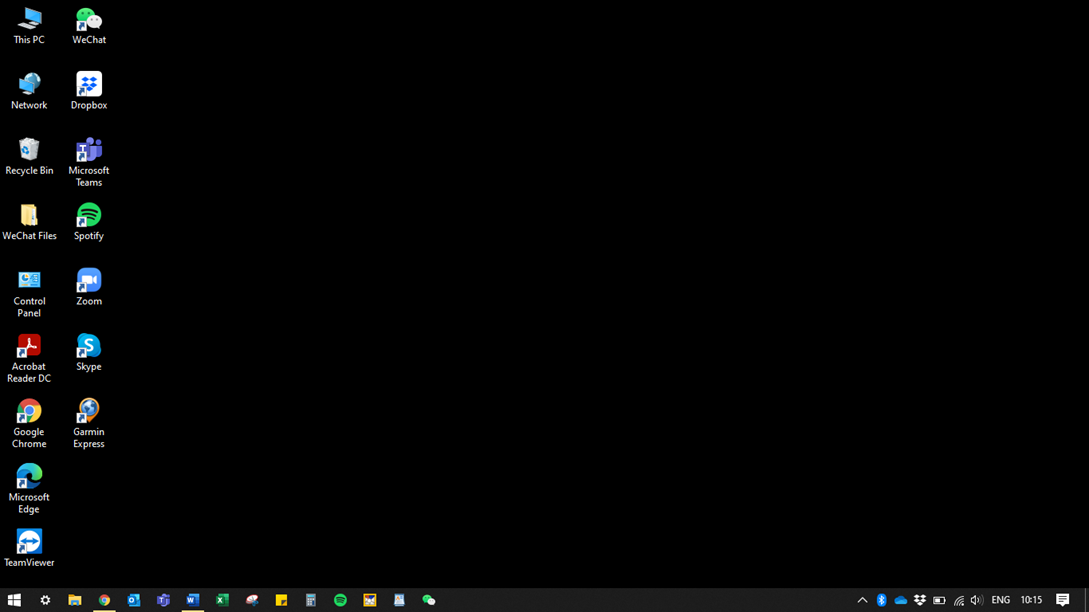Image resolution: width=1089 pixels, height=612 pixels.
Task: Open Outlook from the taskbar
Action: [134, 600]
